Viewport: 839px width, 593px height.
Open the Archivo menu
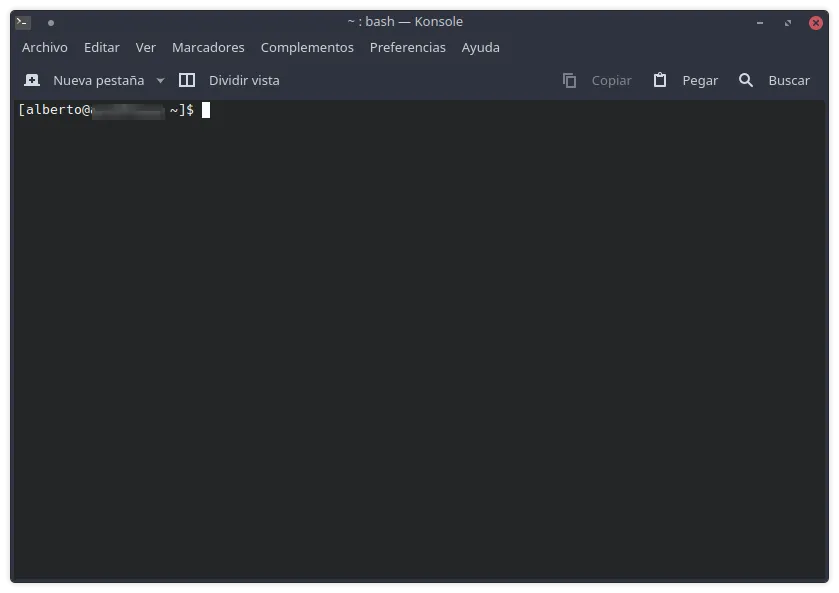click(x=45, y=47)
